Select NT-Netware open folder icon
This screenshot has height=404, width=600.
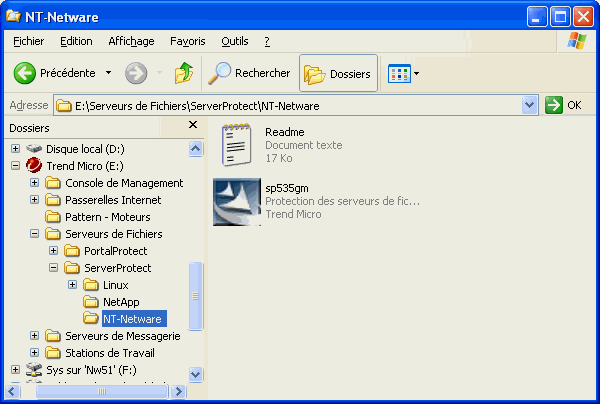coord(91,318)
